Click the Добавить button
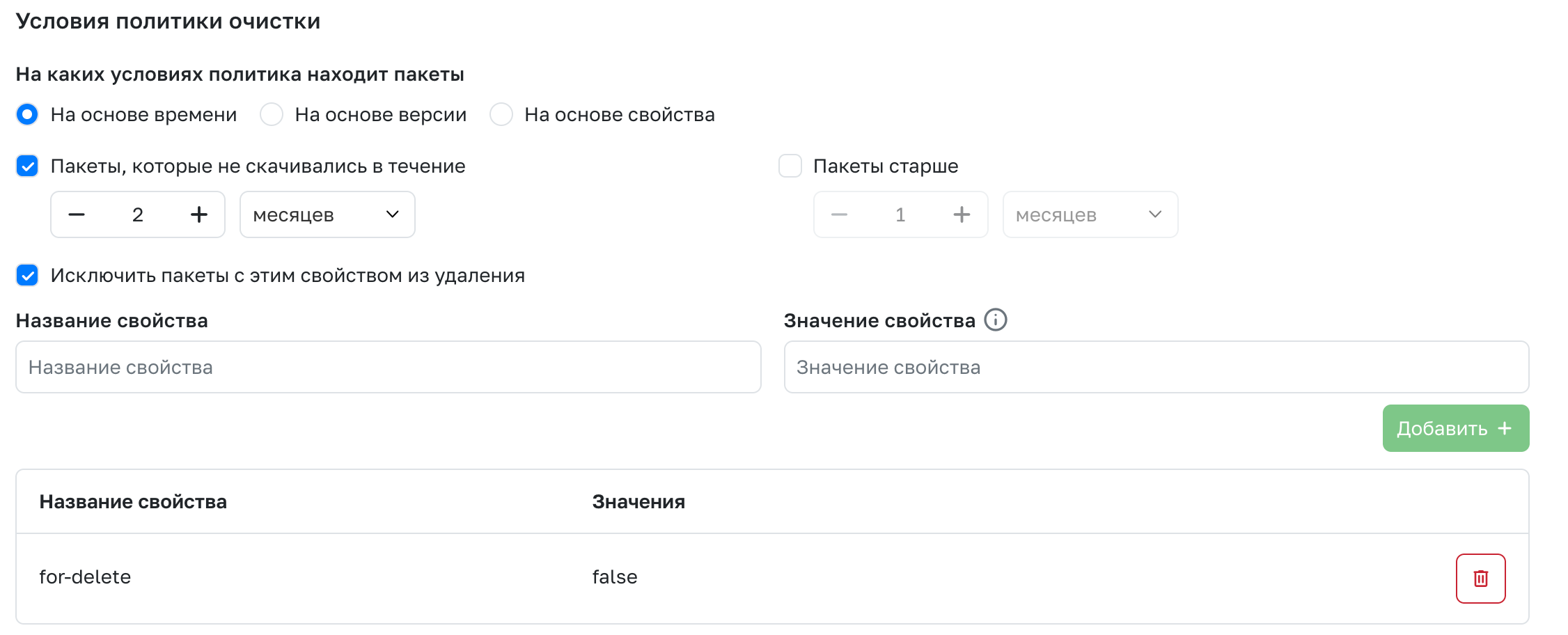The width and height of the screenshot is (1568, 635). [x=1455, y=428]
